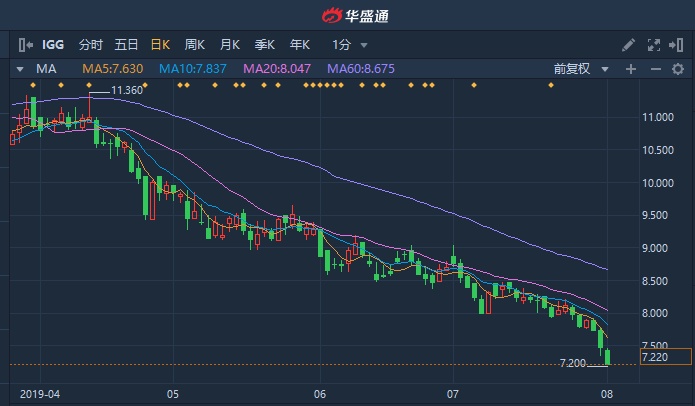Click the MA5:7.630 value
This screenshot has height=406, width=695.
[113, 69]
